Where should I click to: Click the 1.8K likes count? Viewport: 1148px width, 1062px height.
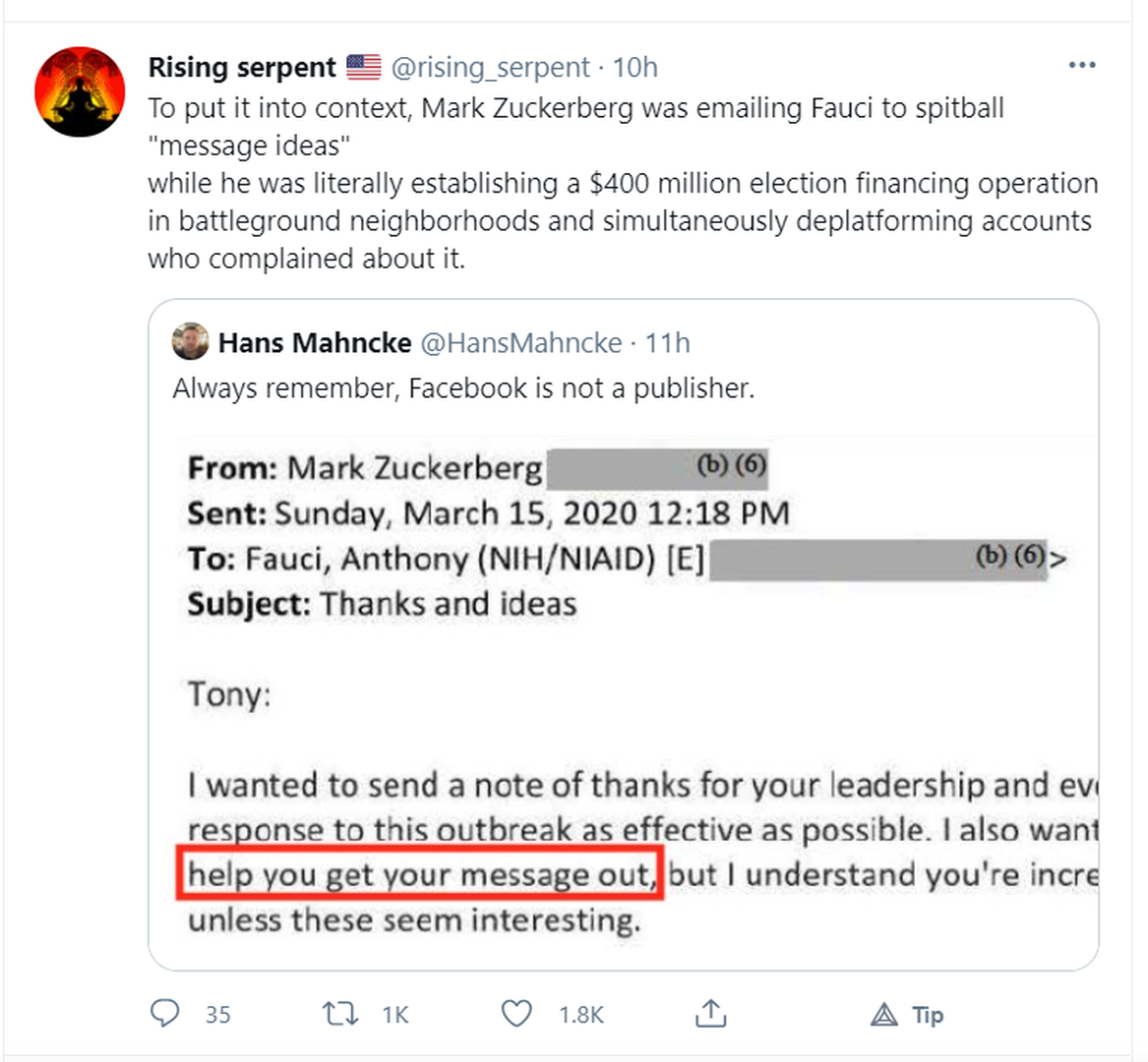[580, 1015]
